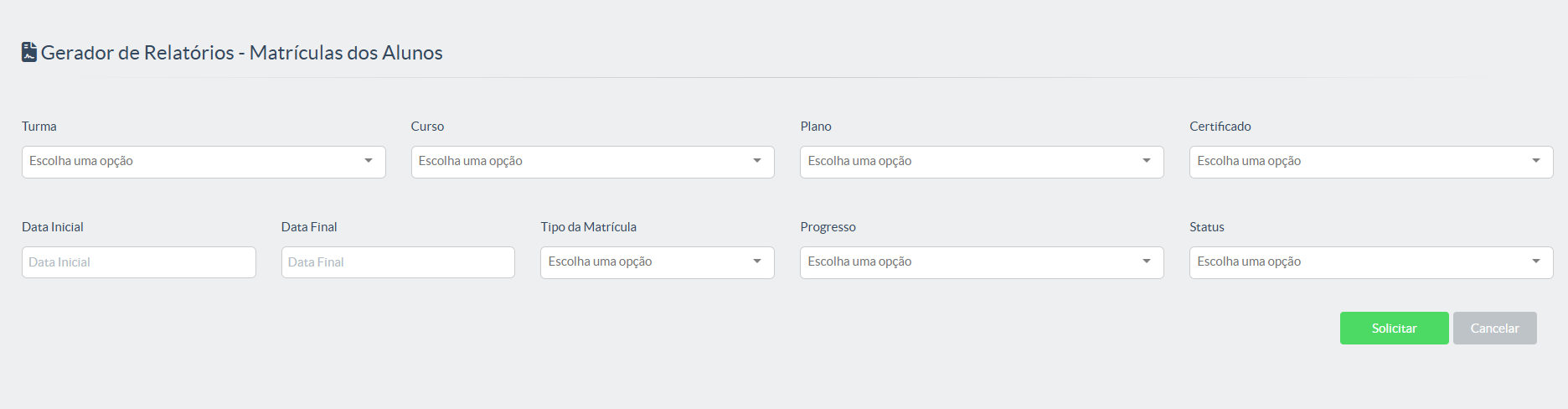Open the Plano combo box
The width and height of the screenshot is (1568, 409).
pyautogui.click(x=981, y=162)
